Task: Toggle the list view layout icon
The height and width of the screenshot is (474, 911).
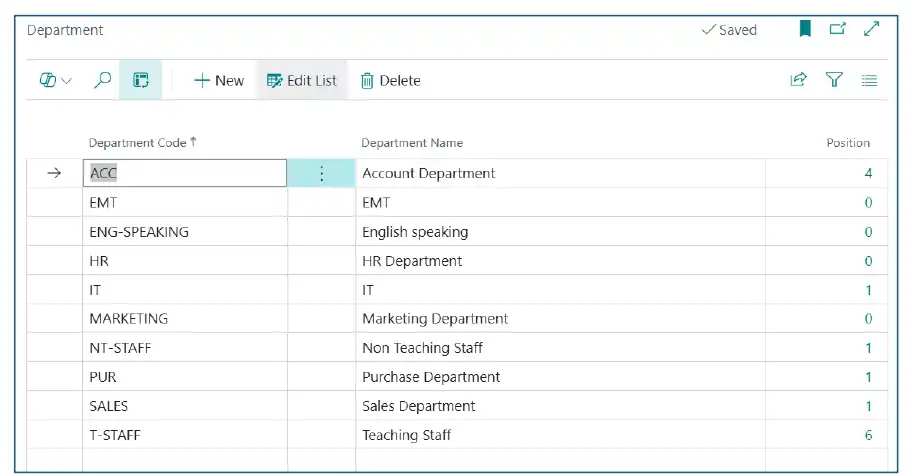Action: [141, 81]
